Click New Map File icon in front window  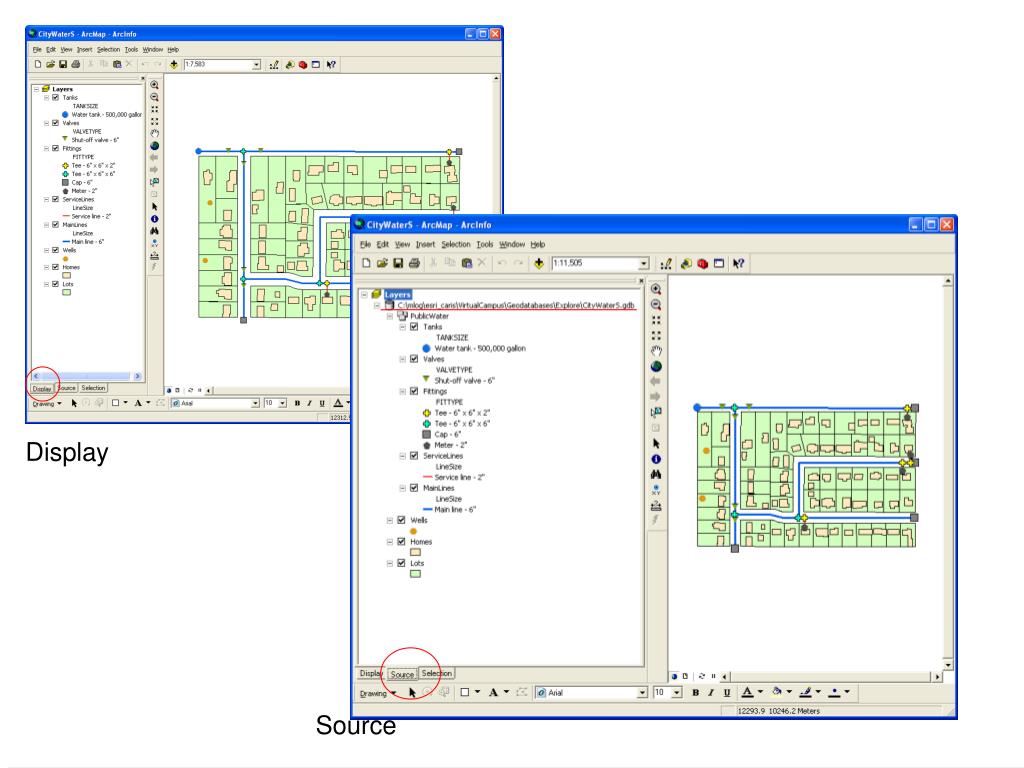pyautogui.click(x=366, y=263)
